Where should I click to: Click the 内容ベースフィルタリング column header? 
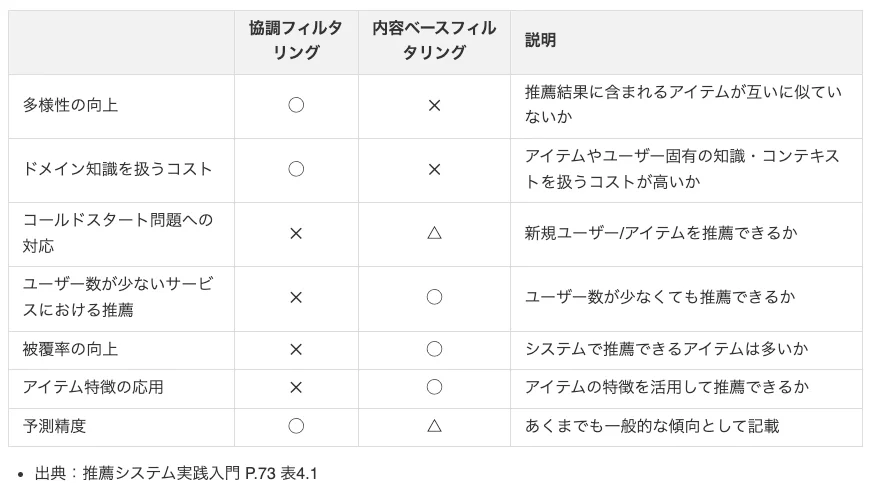coord(434,41)
